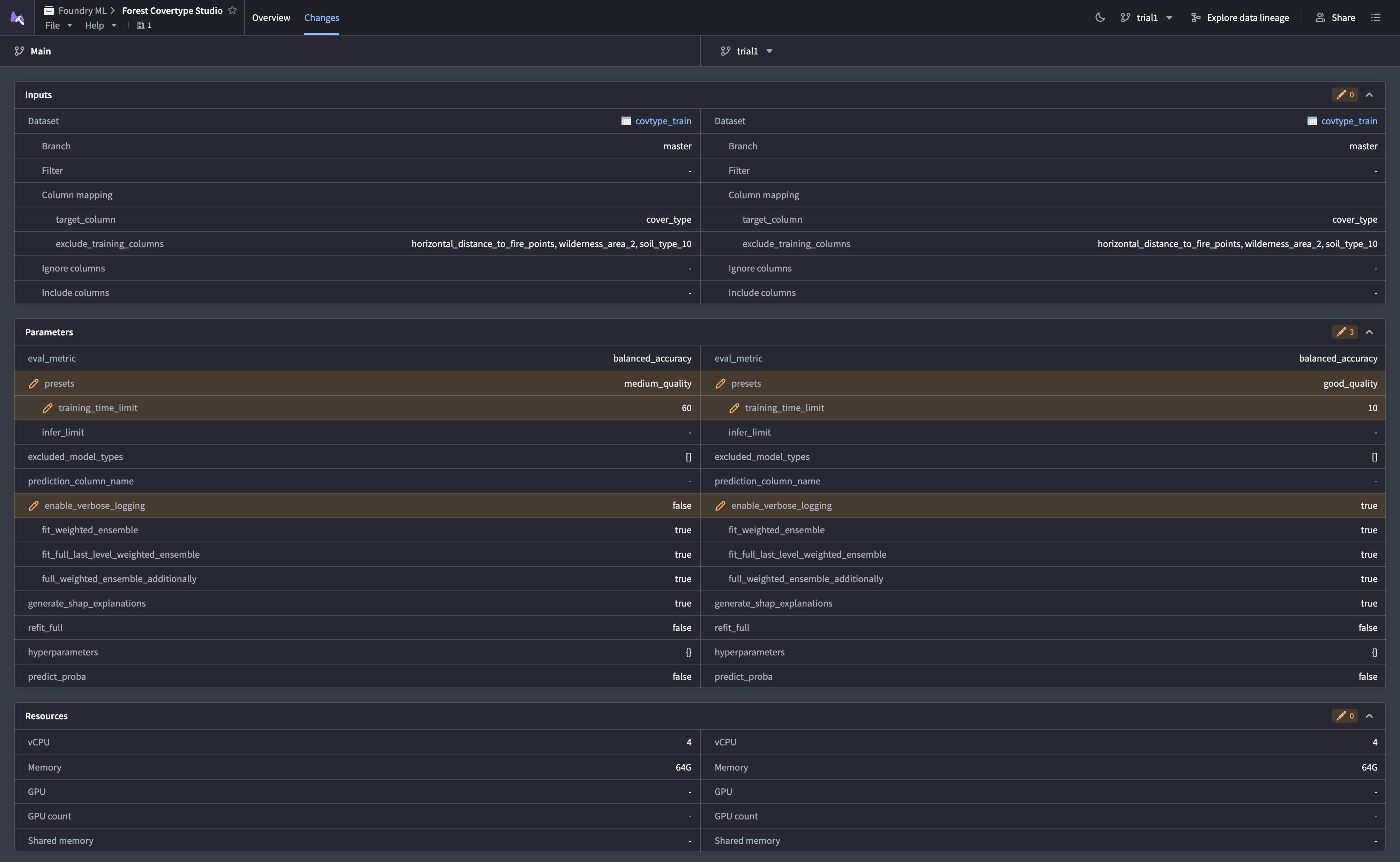Toggle dark mode moon icon
The height and width of the screenshot is (862, 1400).
[x=1100, y=17]
